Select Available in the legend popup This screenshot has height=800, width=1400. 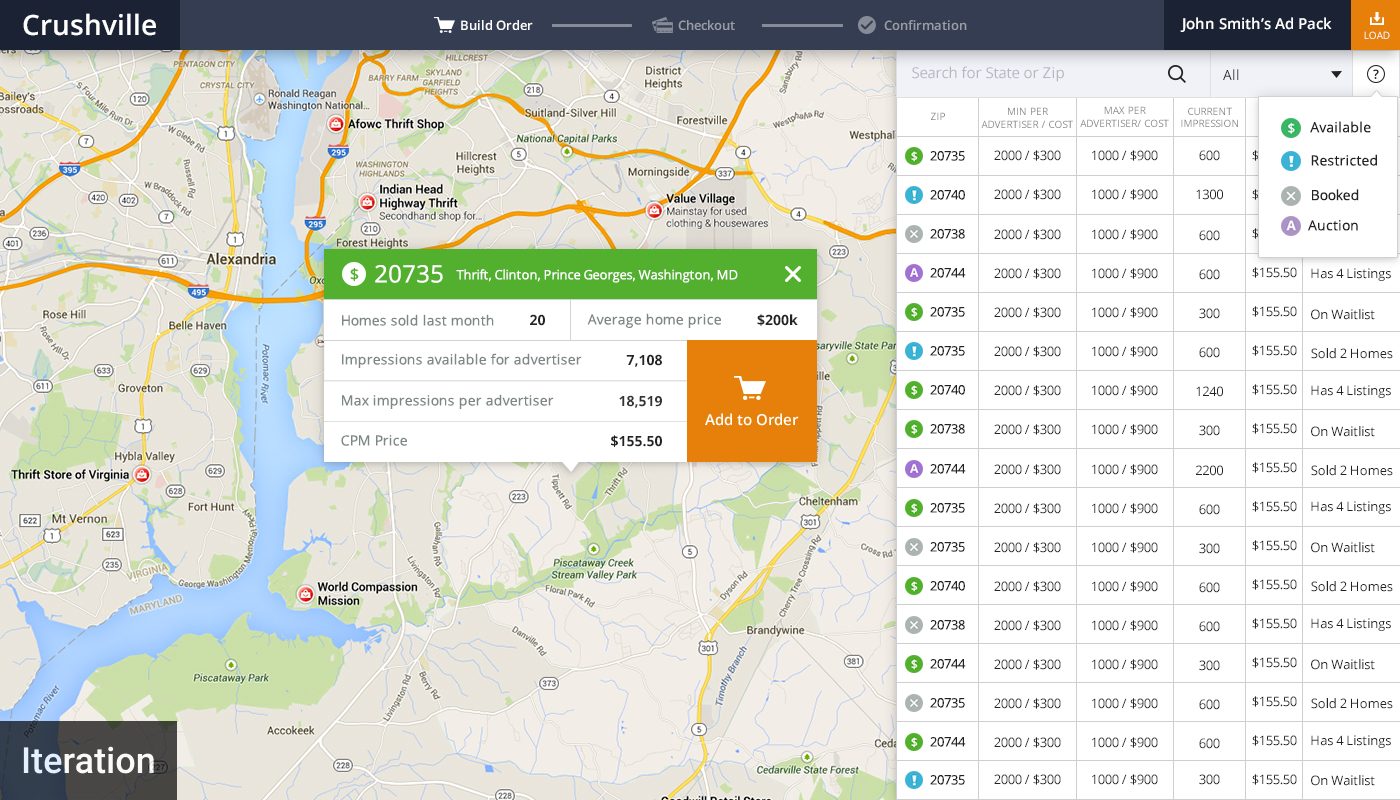pos(1326,128)
